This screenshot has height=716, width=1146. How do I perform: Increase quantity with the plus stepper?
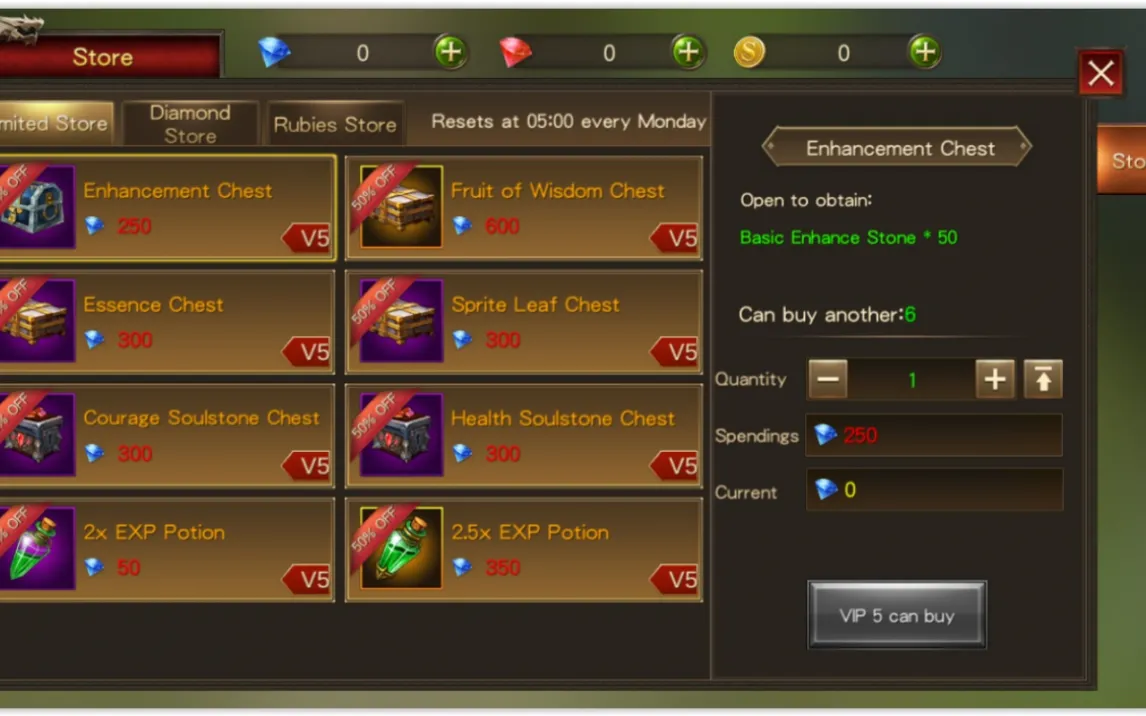995,379
